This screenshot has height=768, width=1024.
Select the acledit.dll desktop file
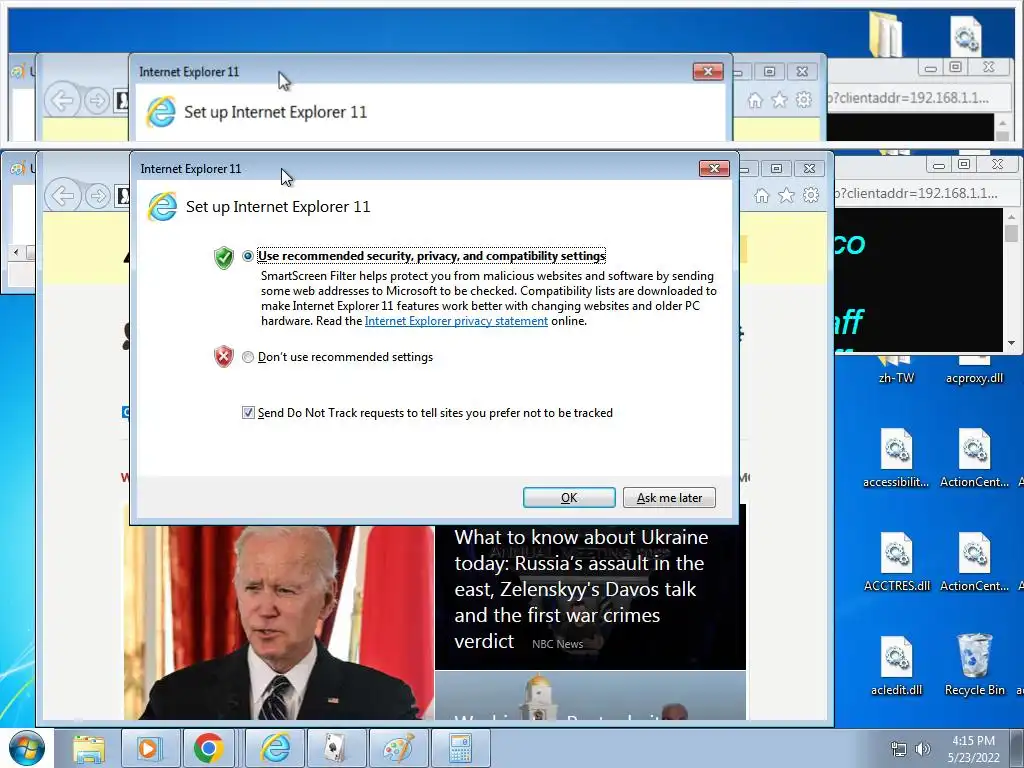pos(897,665)
